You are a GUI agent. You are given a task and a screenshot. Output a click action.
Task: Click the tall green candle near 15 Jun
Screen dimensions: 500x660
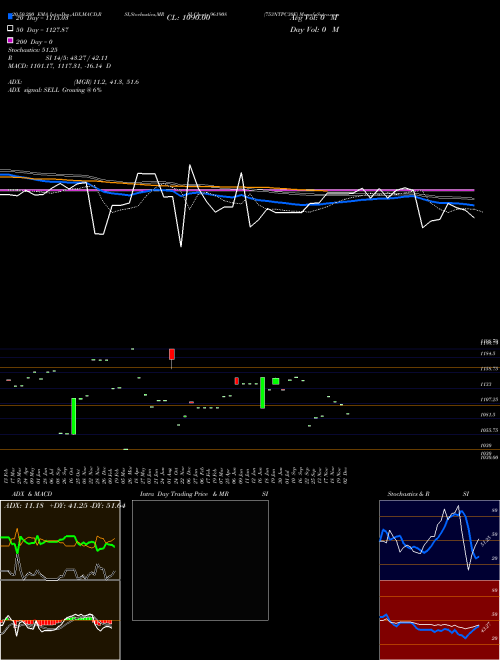263,393
